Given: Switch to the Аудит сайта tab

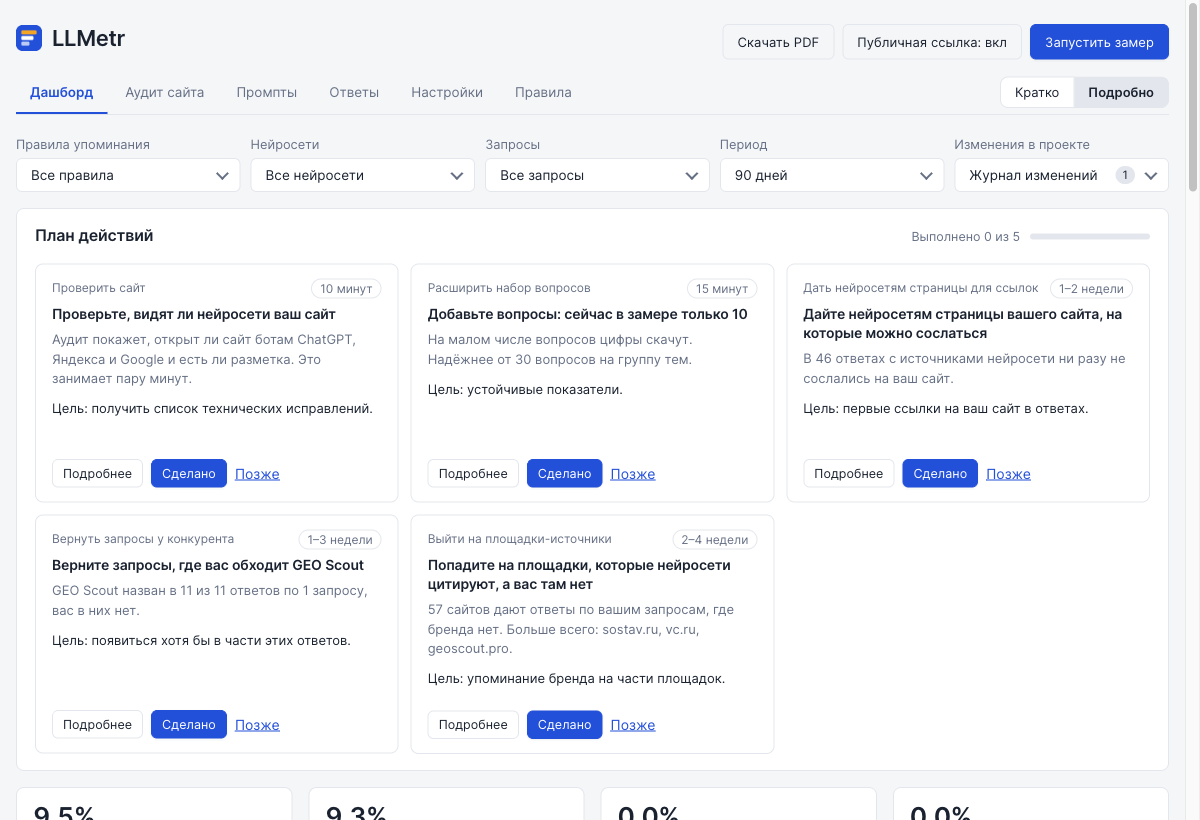Looking at the screenshot, I should pos(165,92).
